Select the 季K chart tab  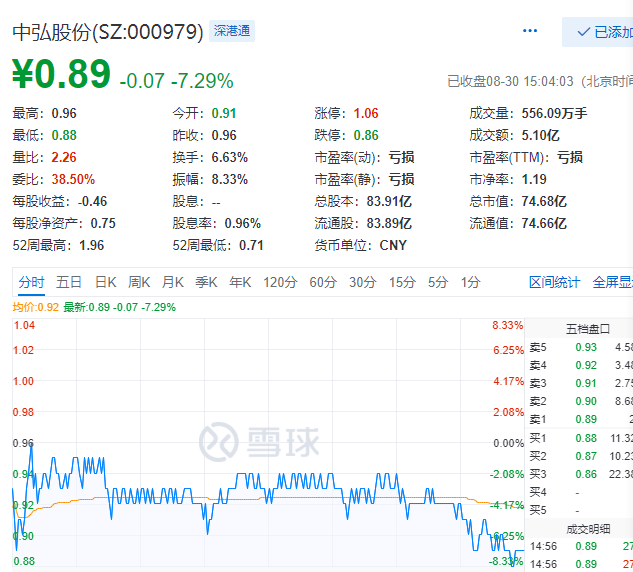pyautogui.click(x=206, y=282)
